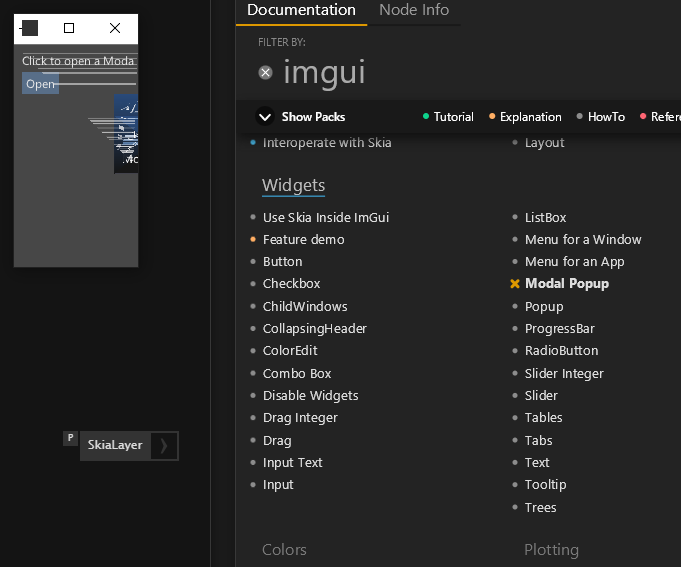The image size is (681, 567).
Task: Open the Drag entry
Action: (277, 441)
